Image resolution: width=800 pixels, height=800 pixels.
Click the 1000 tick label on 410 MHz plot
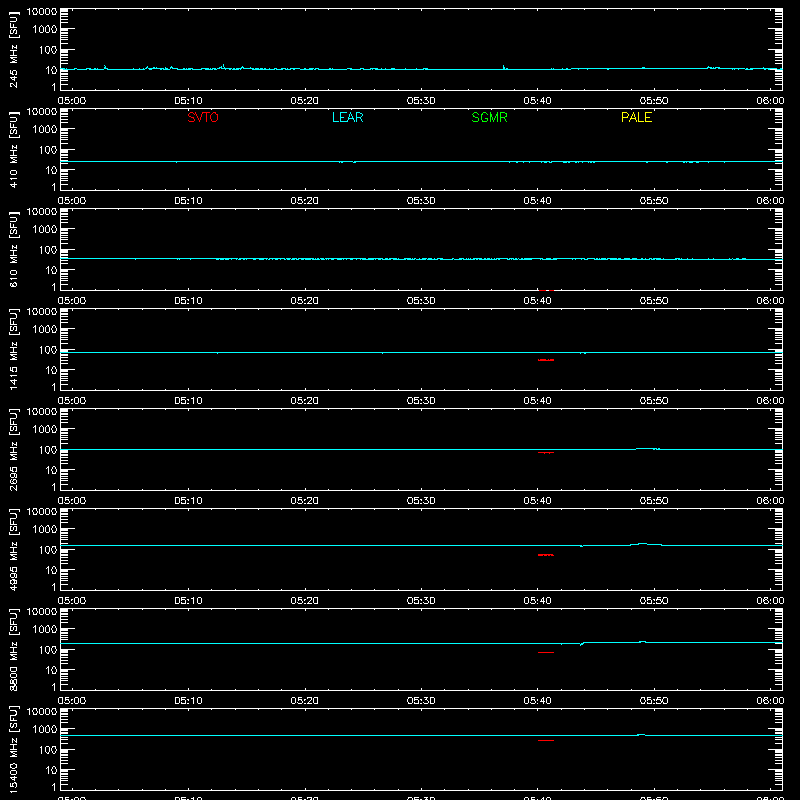(x=45, y=130)
